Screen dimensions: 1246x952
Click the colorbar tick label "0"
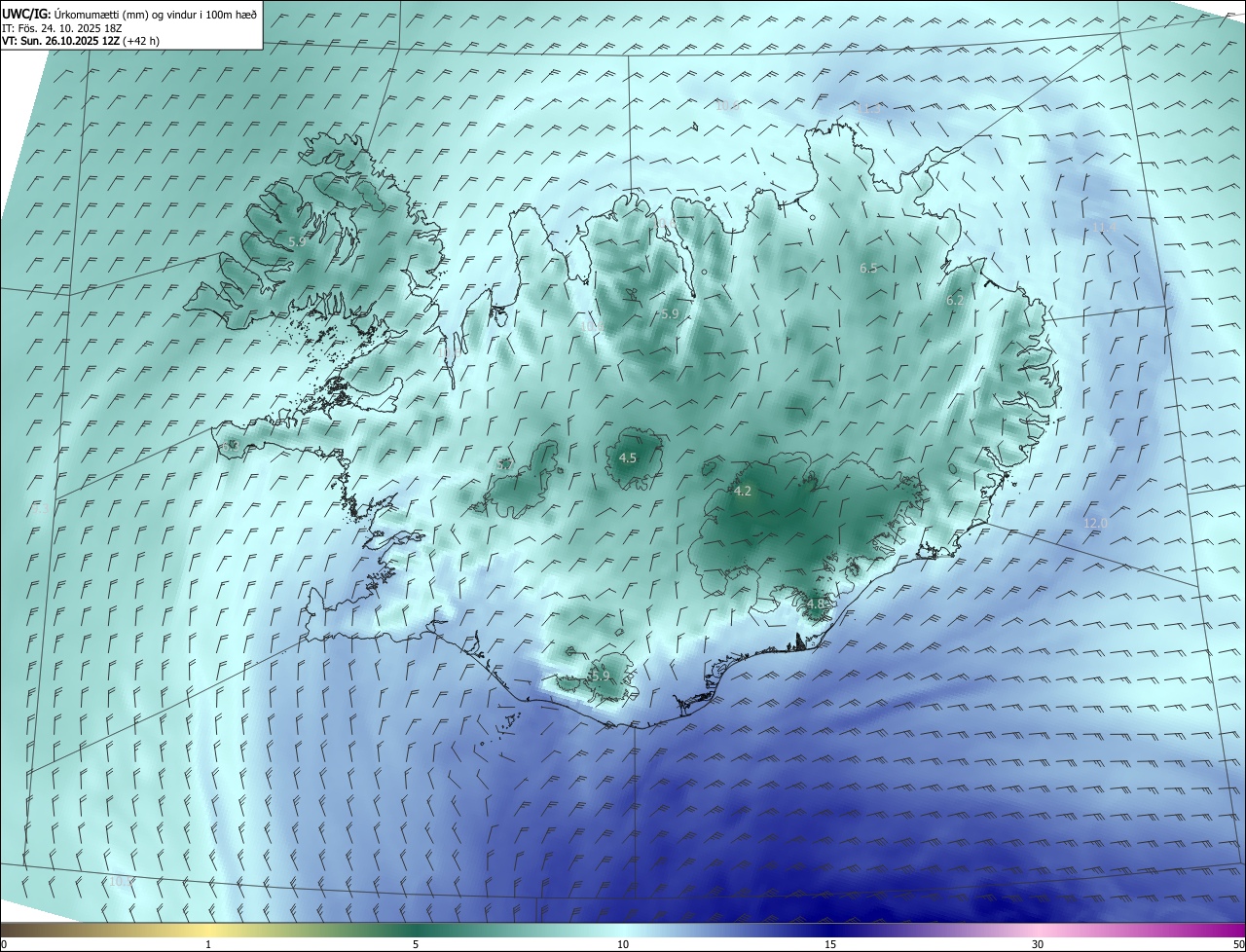[x=4, y=944]
